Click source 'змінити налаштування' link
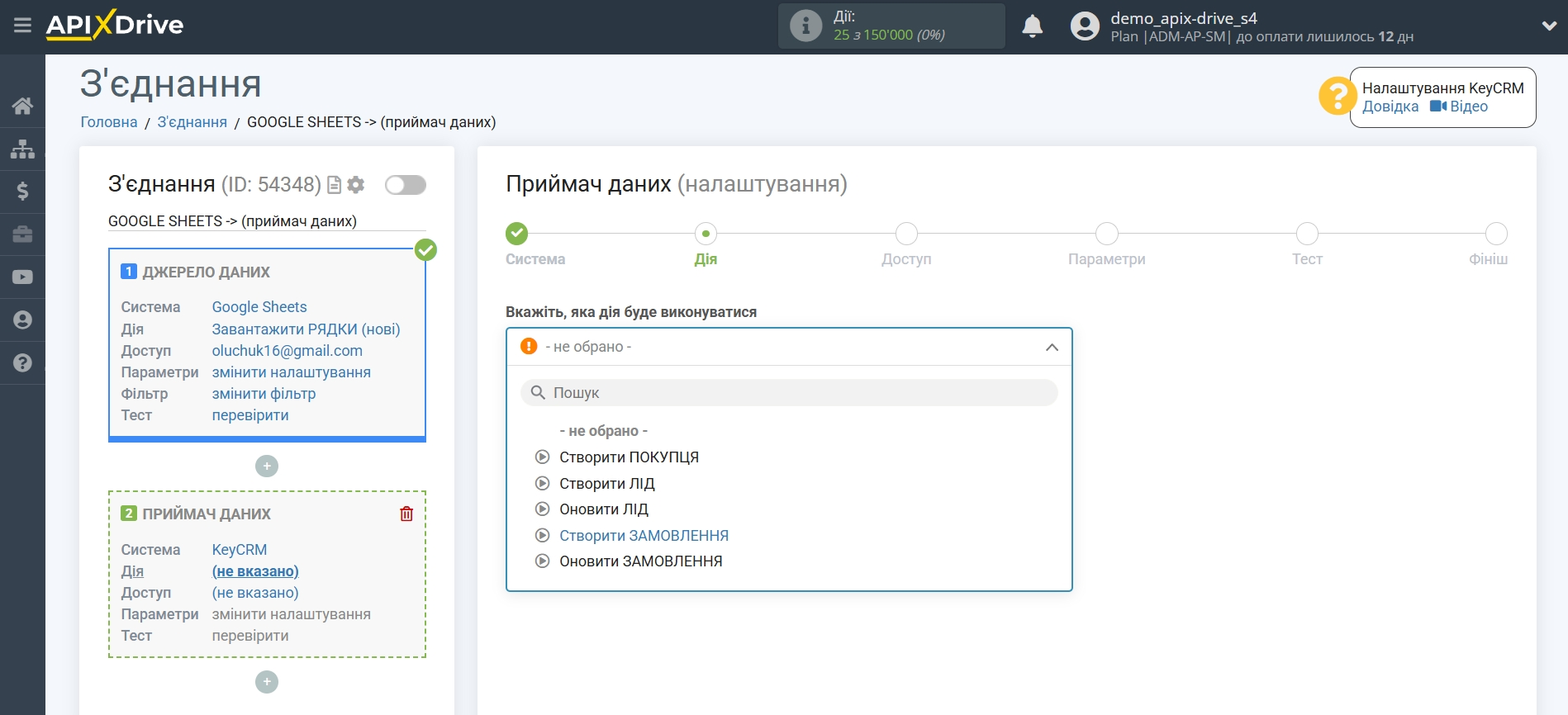Screen dimensions: 1568x715 [291, 372]
